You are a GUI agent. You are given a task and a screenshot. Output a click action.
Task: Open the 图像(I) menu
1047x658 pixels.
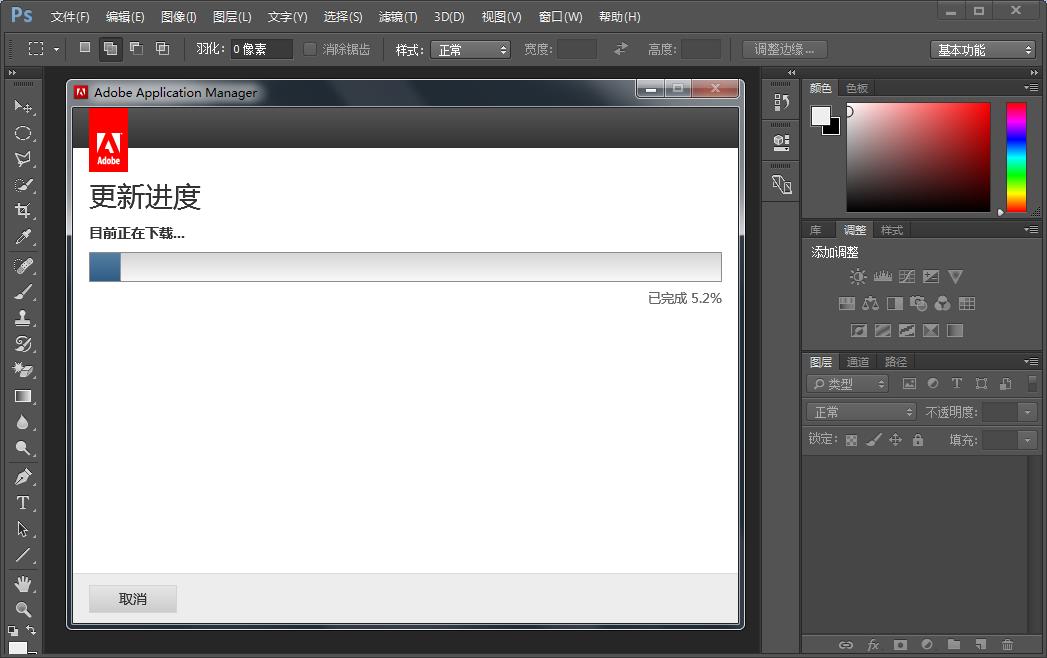[x=178, y=17]
